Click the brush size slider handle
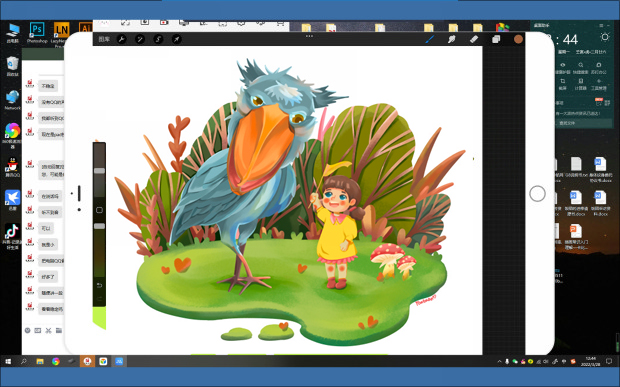This screenshot has width=620, height=387. [99, 171]
